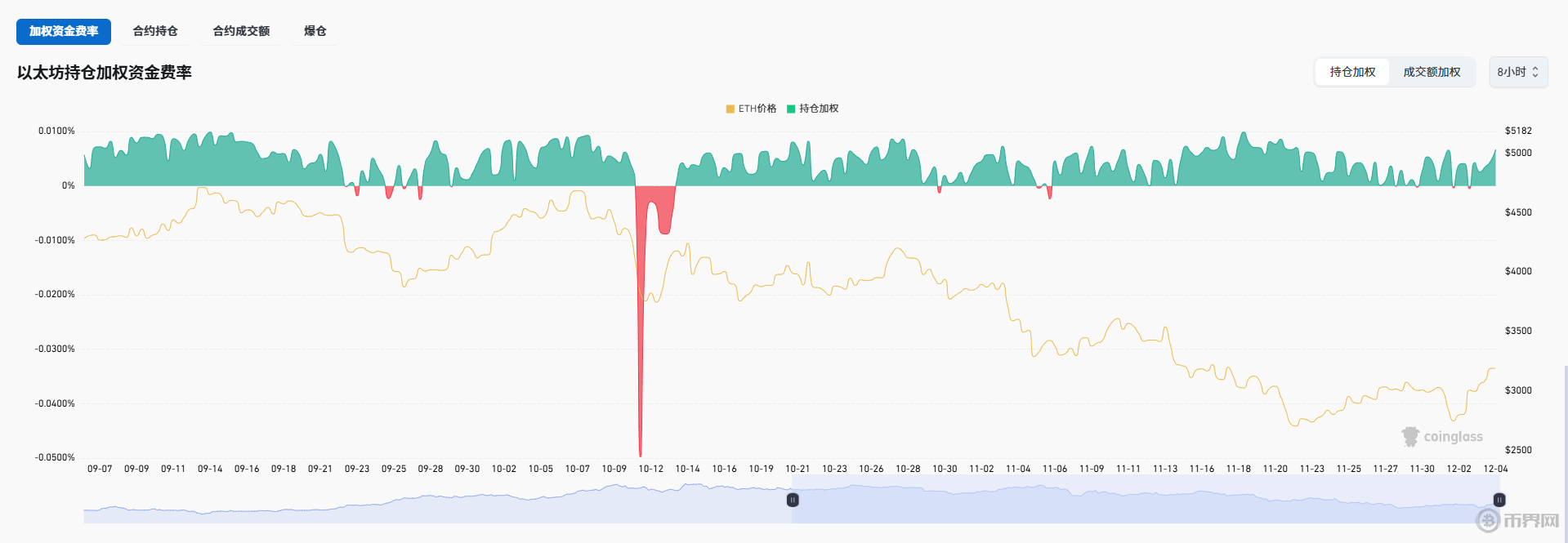
Task: Select the 持仓加权 weighting option
Action: click(x=1352, y=72)
